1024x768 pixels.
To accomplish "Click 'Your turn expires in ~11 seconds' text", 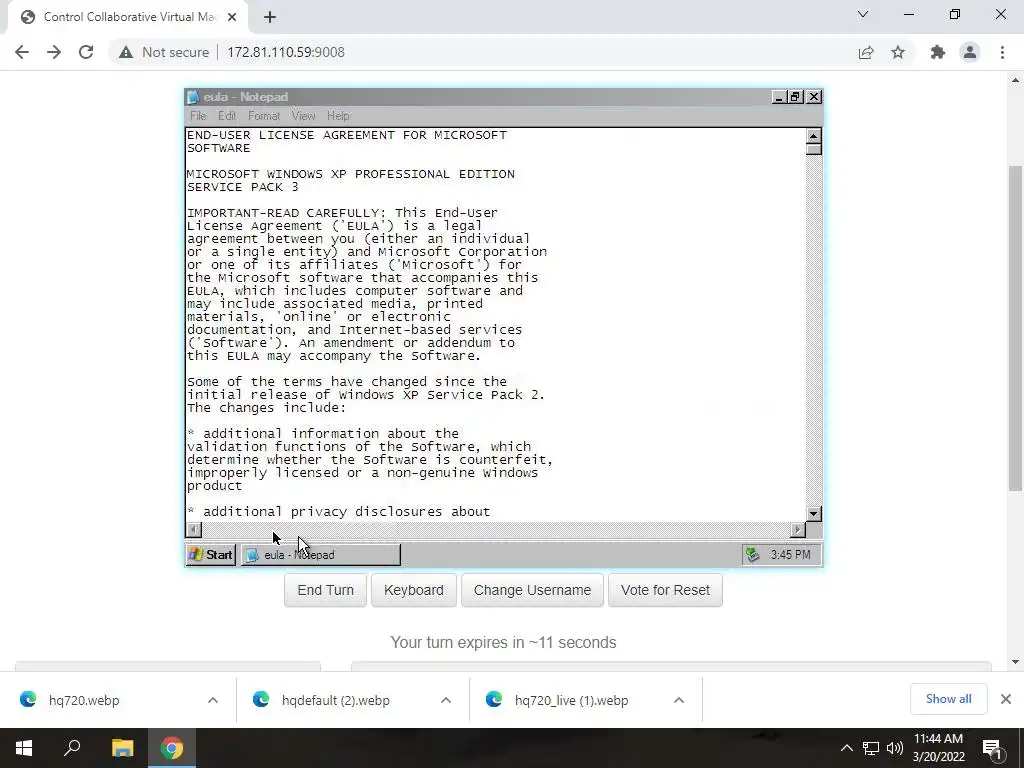I will 503,643.
